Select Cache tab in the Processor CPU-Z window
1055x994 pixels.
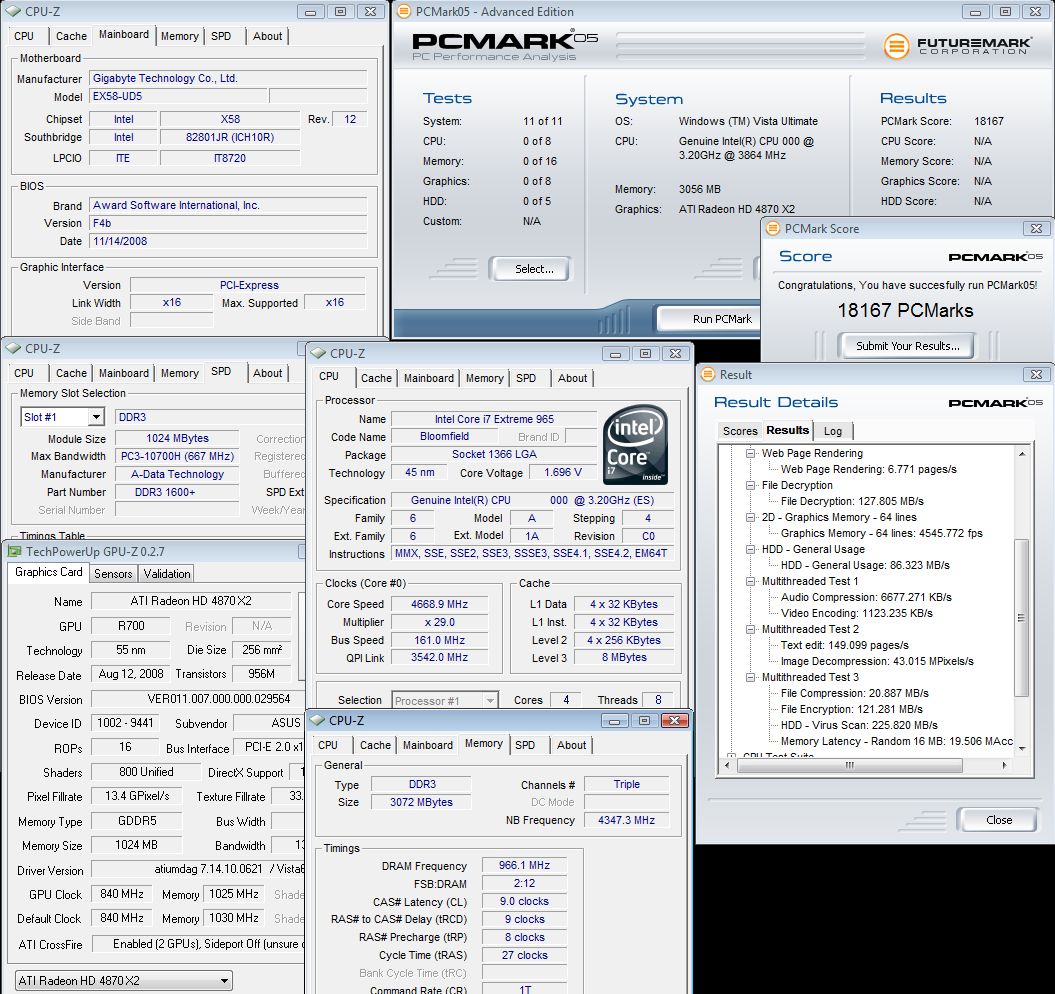pos(376,378)
